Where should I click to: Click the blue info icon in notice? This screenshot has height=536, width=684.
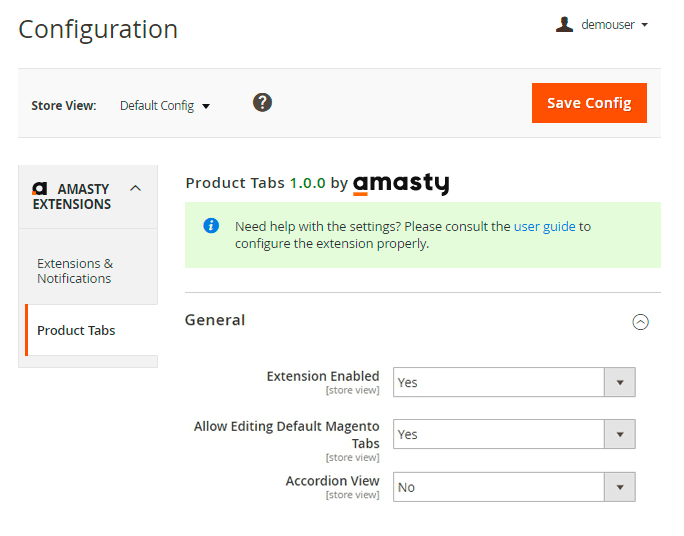click(211, 226)
